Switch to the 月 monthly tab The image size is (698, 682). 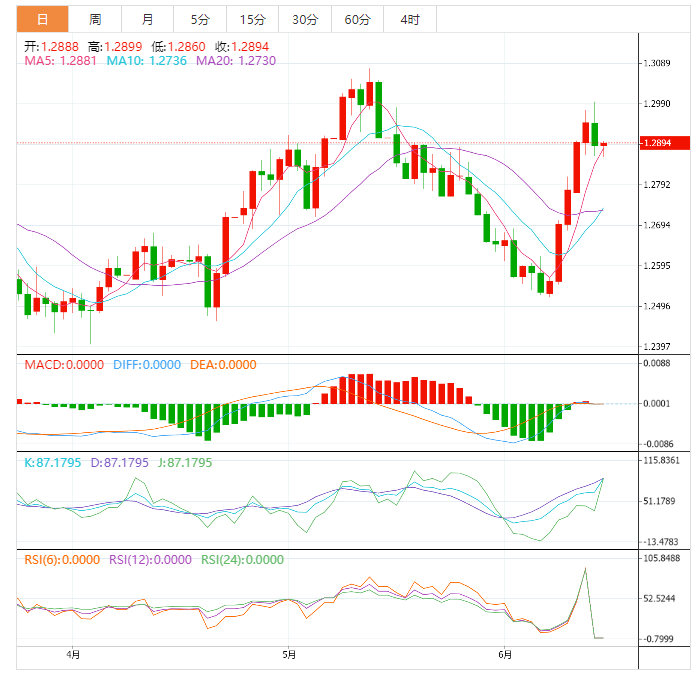pyautogui.click(x=147, y=19)
